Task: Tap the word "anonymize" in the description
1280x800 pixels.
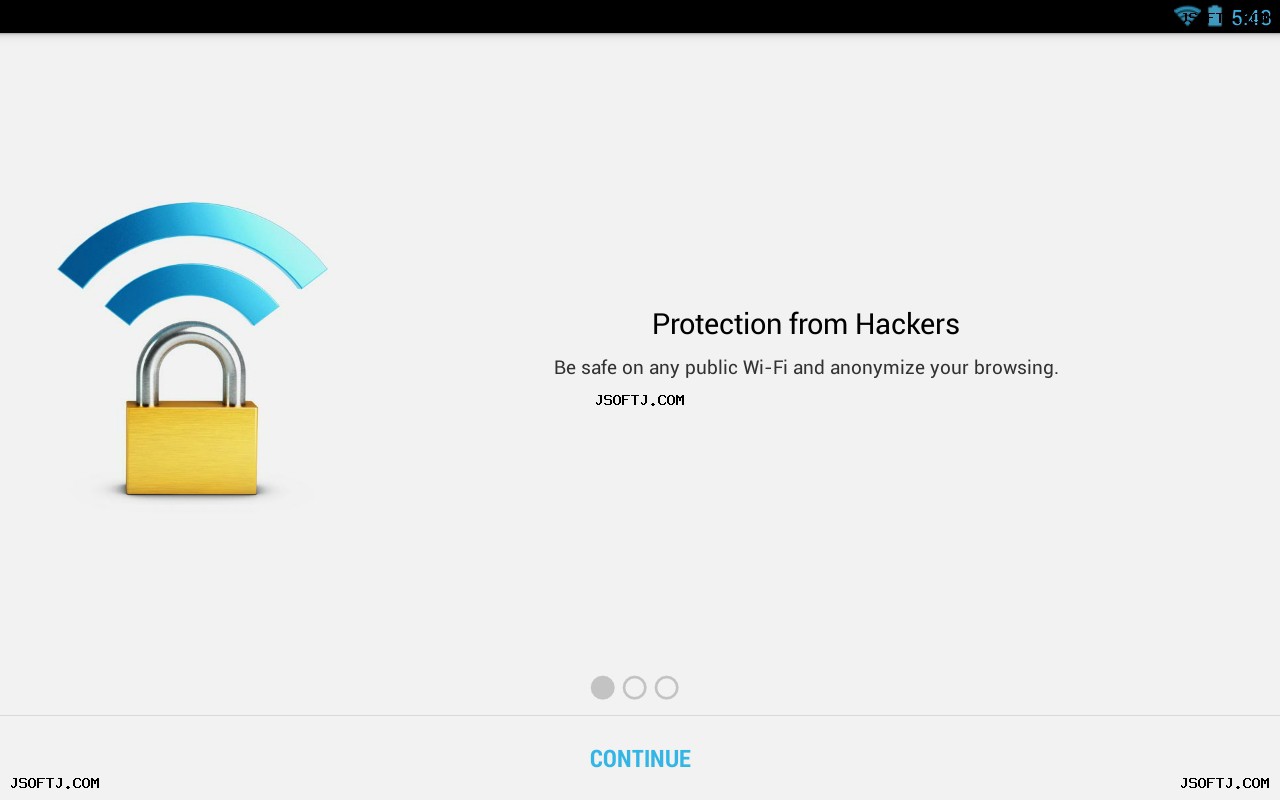Action: [x=877, y=369]
